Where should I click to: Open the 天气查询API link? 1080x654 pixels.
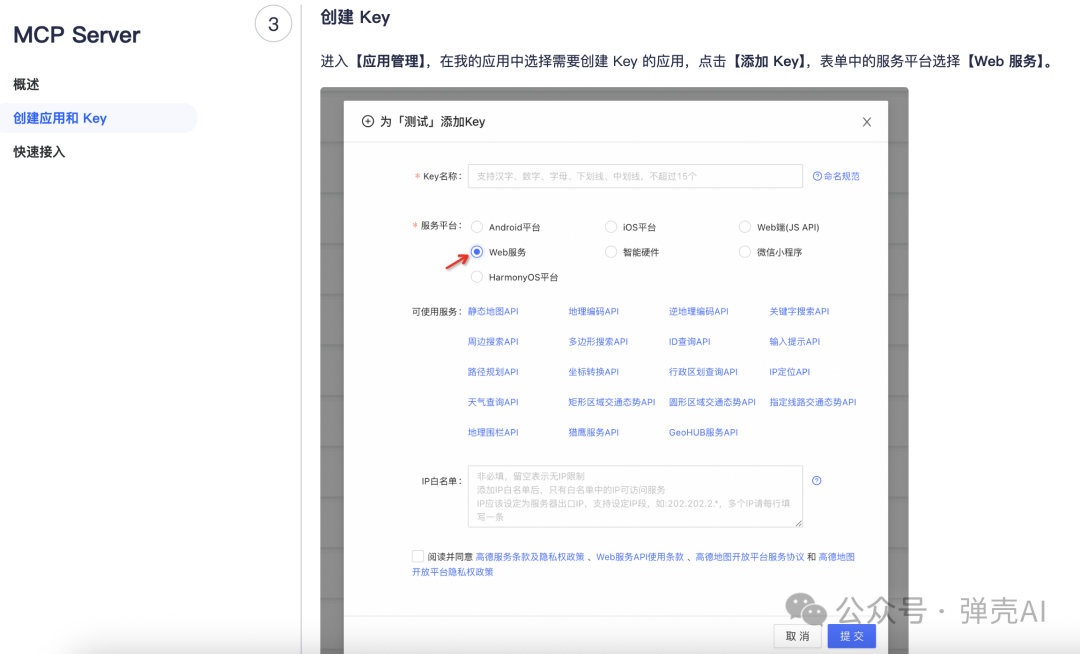point(493,402)
